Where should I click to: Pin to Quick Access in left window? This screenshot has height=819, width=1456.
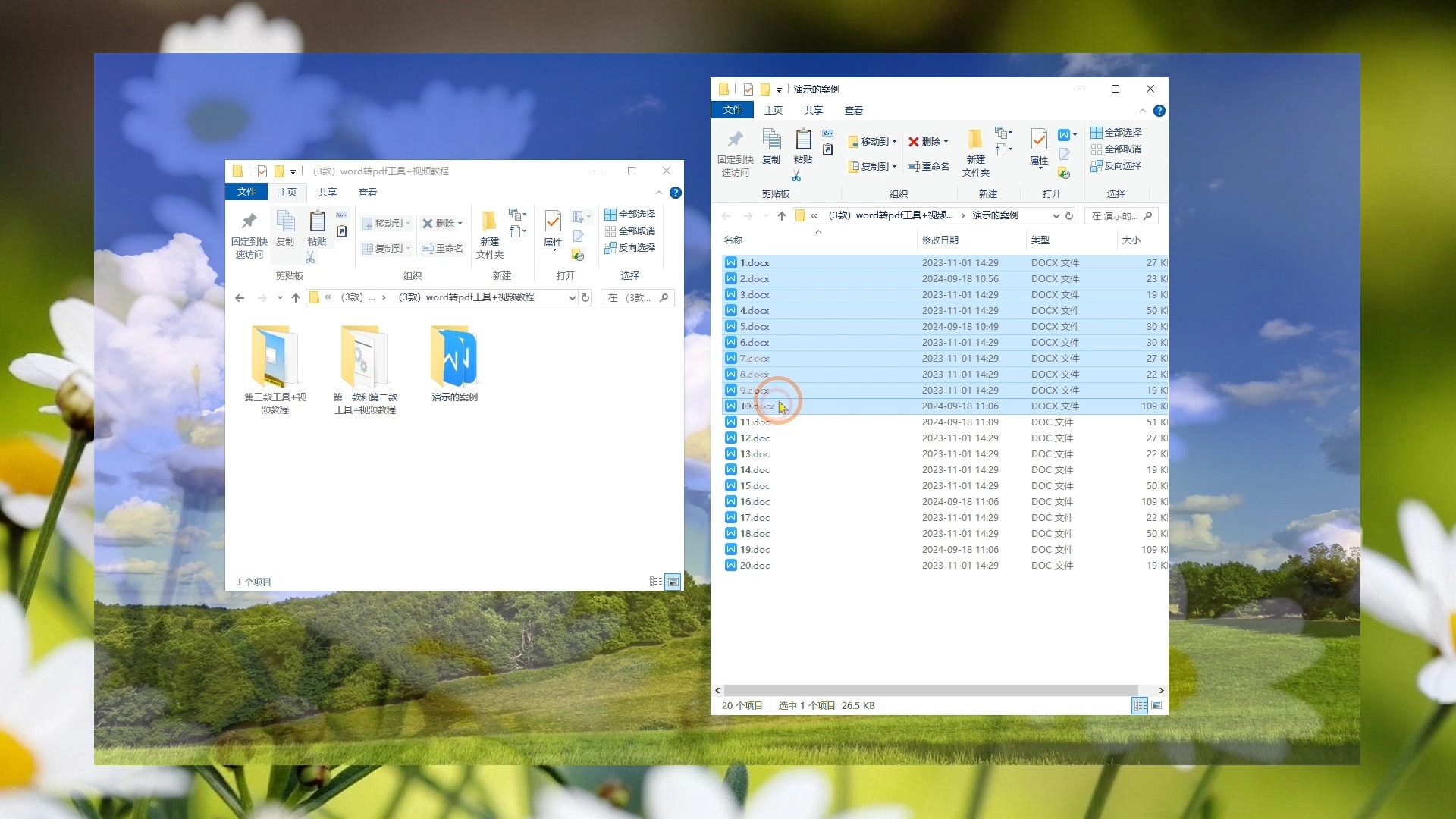point(249,236)
